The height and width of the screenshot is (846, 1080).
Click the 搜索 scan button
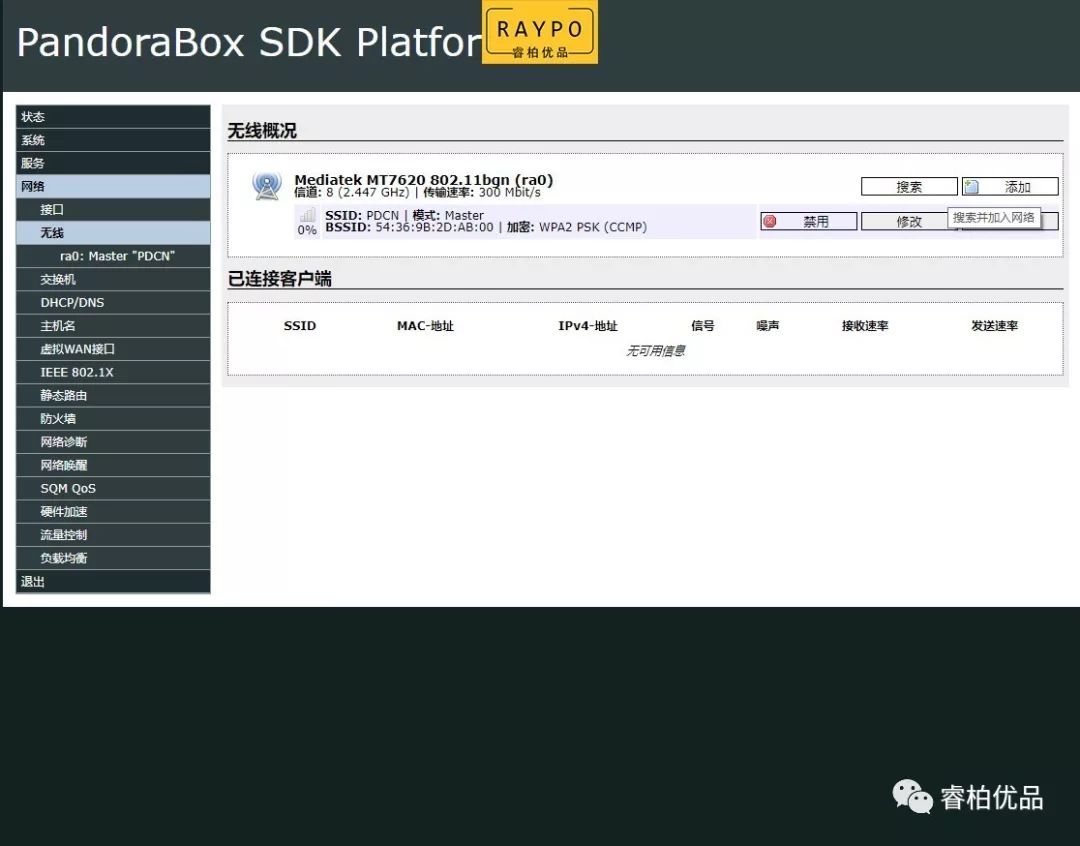[x=909, y=187]
